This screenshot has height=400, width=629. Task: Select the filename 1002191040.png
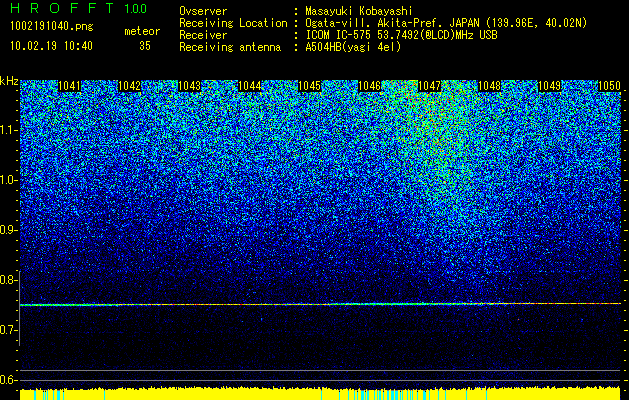52,27
